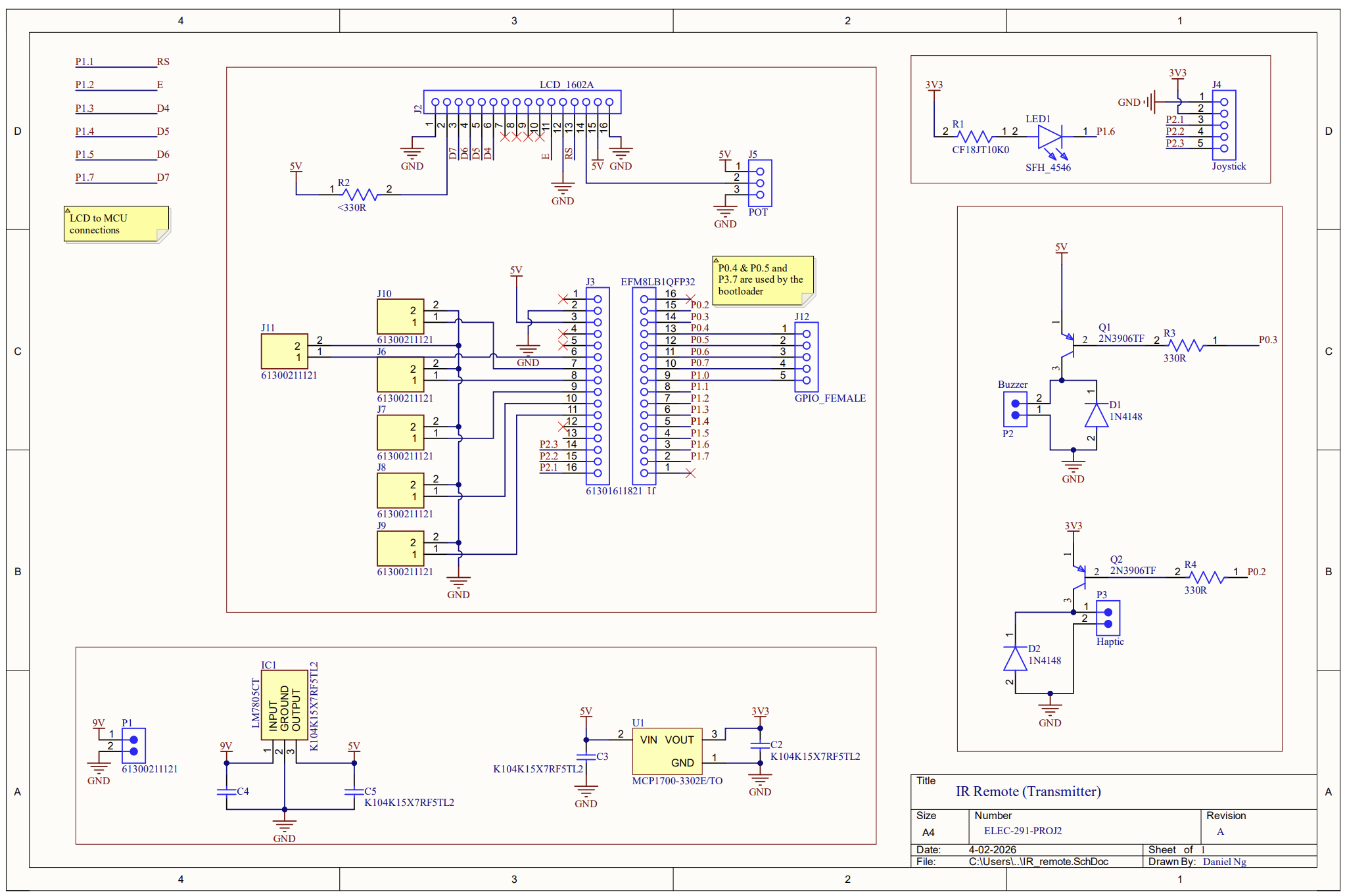Select the Buzzer P2 connector symbol
The image size is (1345, 896).
click(1014, 410)
